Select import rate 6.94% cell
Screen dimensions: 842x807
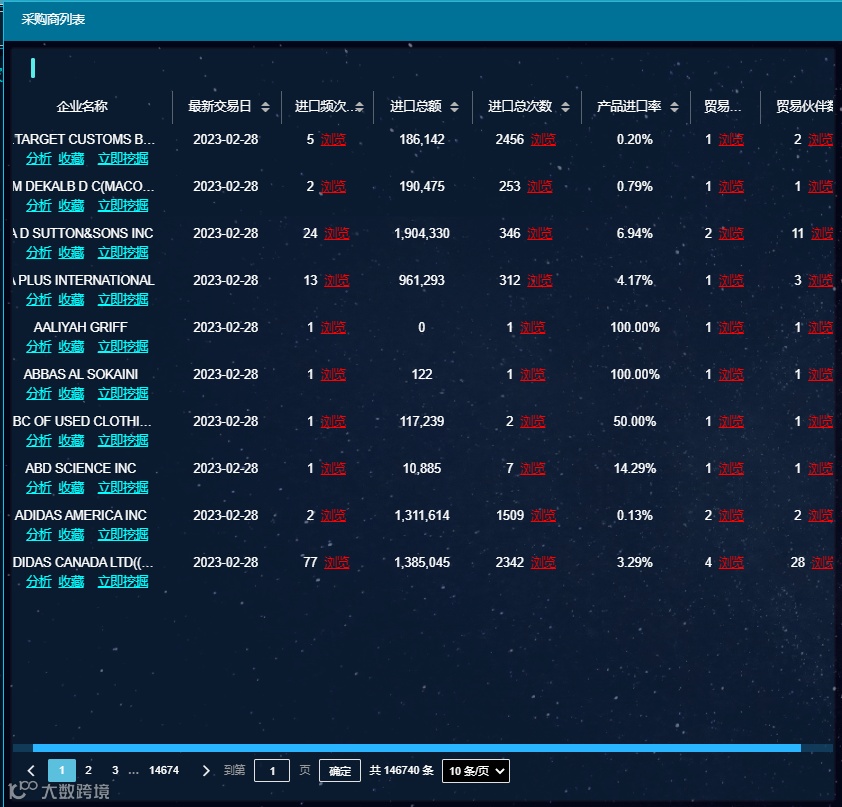[635, 233]
